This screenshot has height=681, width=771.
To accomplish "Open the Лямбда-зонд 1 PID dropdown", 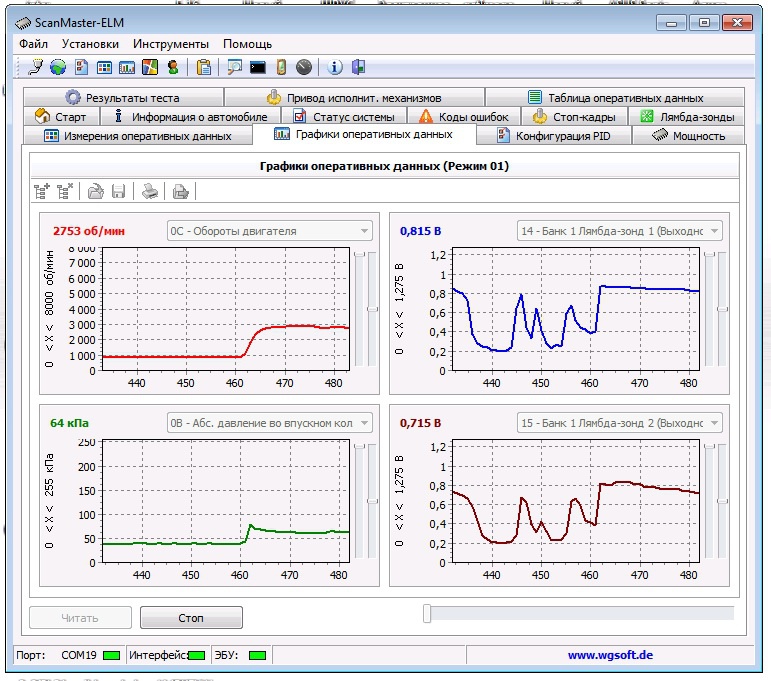I will 713,231.
